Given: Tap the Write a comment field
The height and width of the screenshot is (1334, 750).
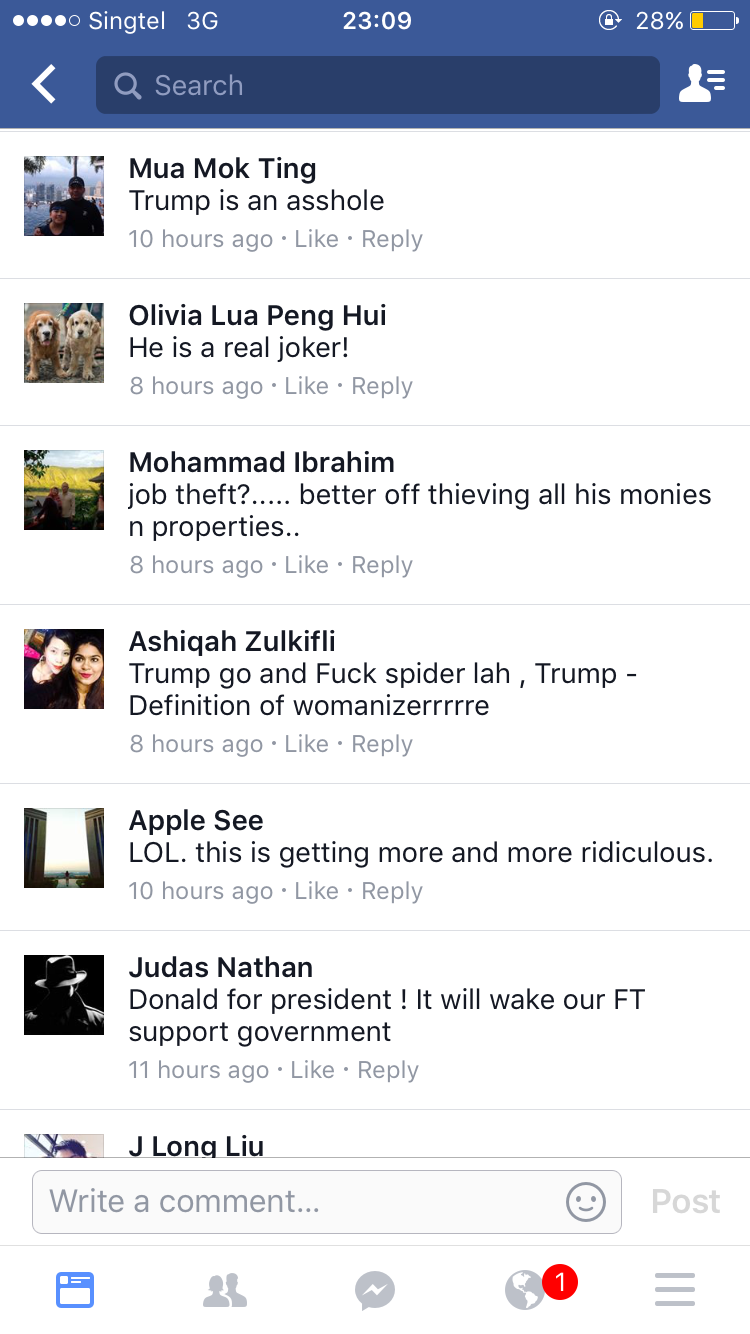Looking at the screenshot, I should coord(327,1202).
